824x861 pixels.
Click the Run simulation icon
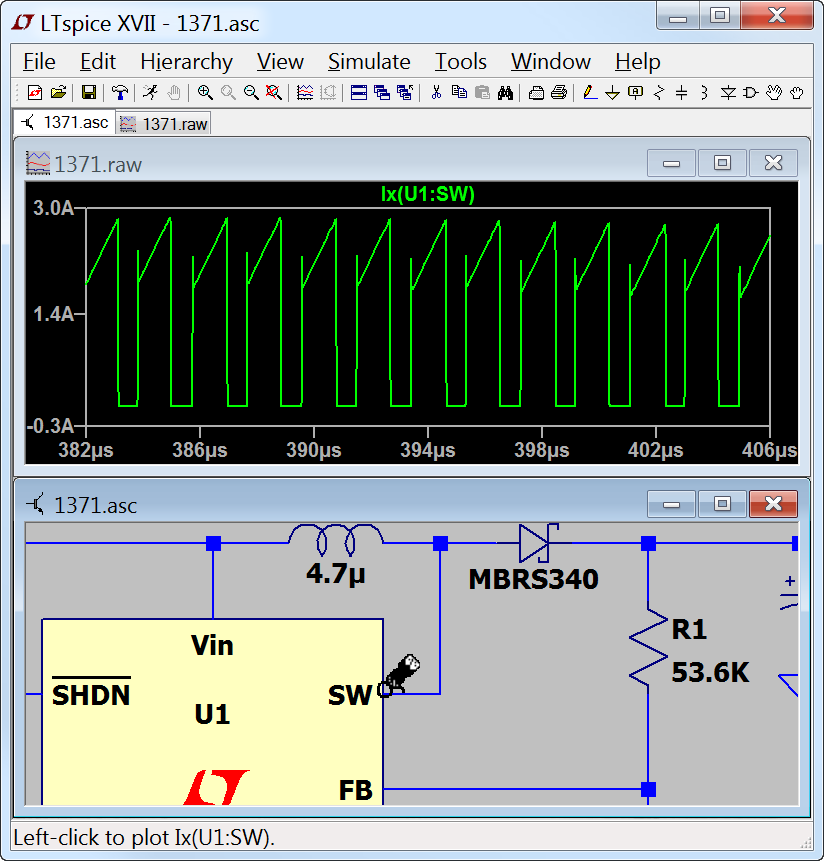pos(149,93)
